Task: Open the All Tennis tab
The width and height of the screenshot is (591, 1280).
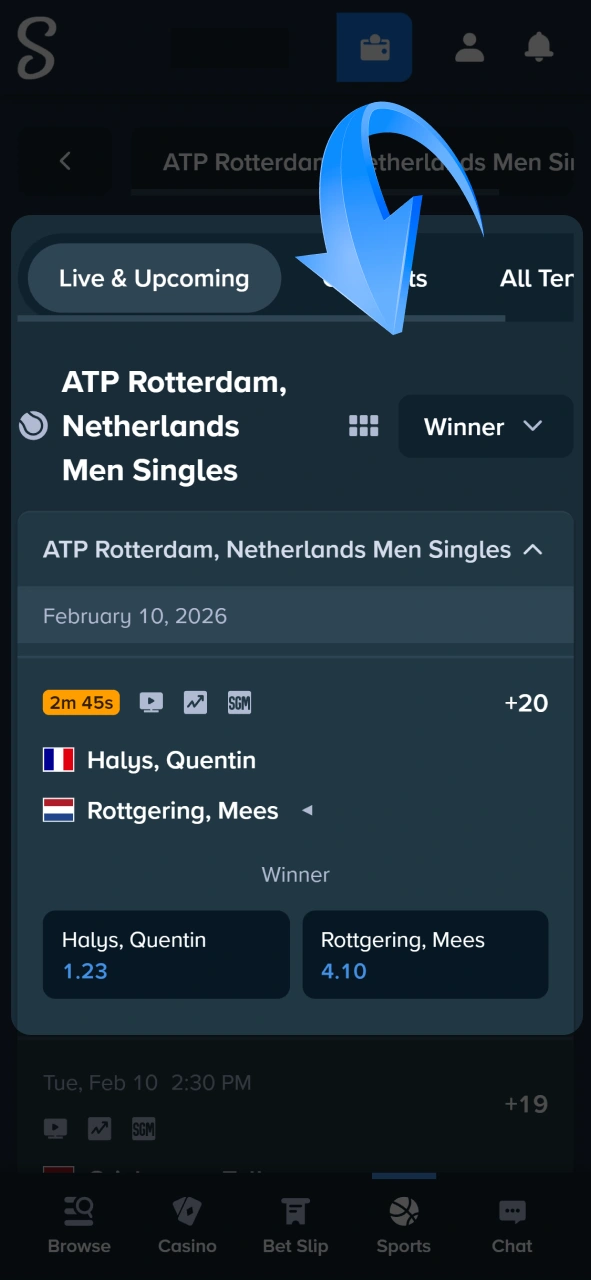Action: click(x=537, y=278)
